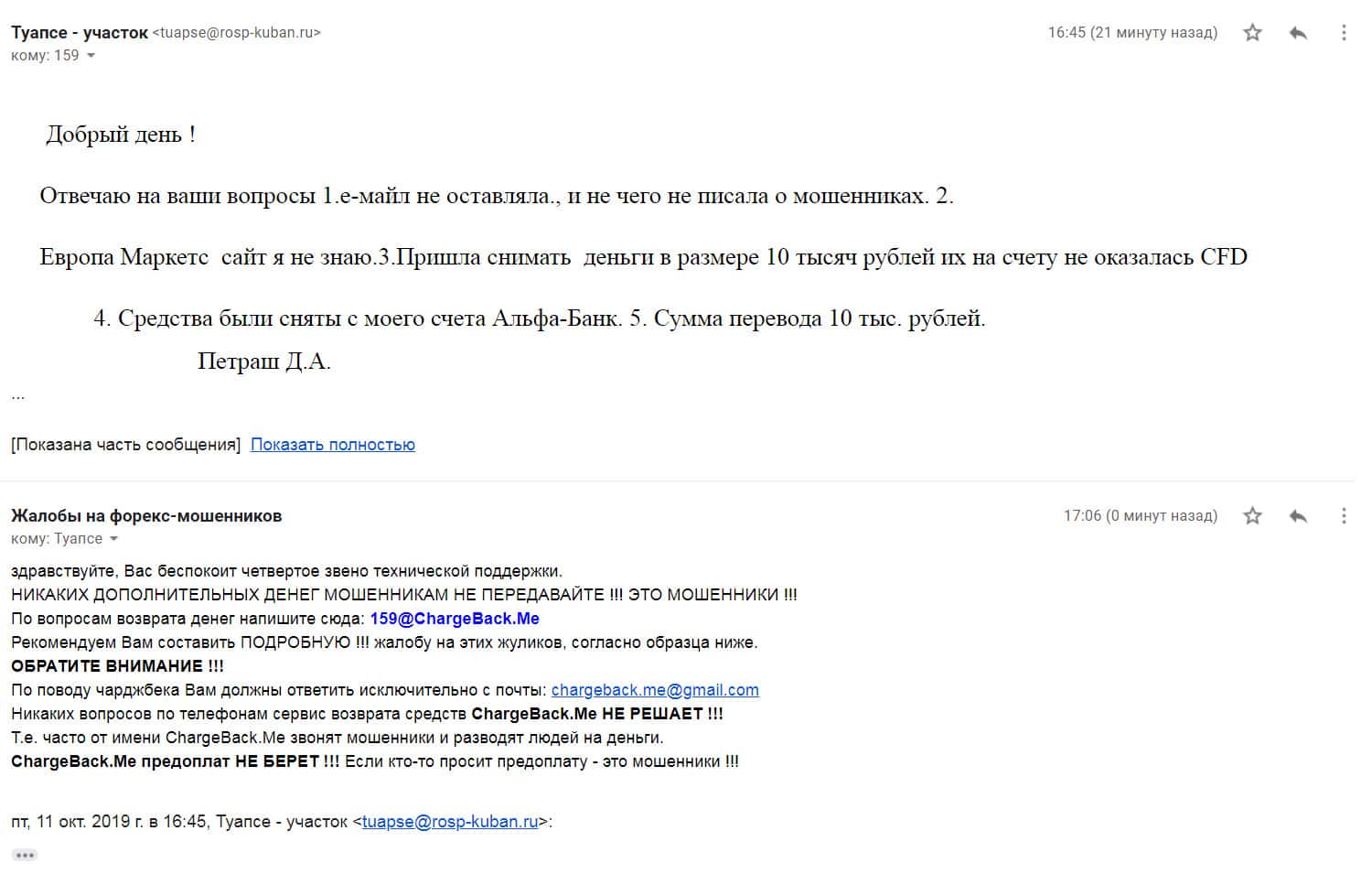Click the '17:06 (0 минут назад)' timestamp
The height and width of the screenshot is (874, 1372).
click(x=1140, y=516)
